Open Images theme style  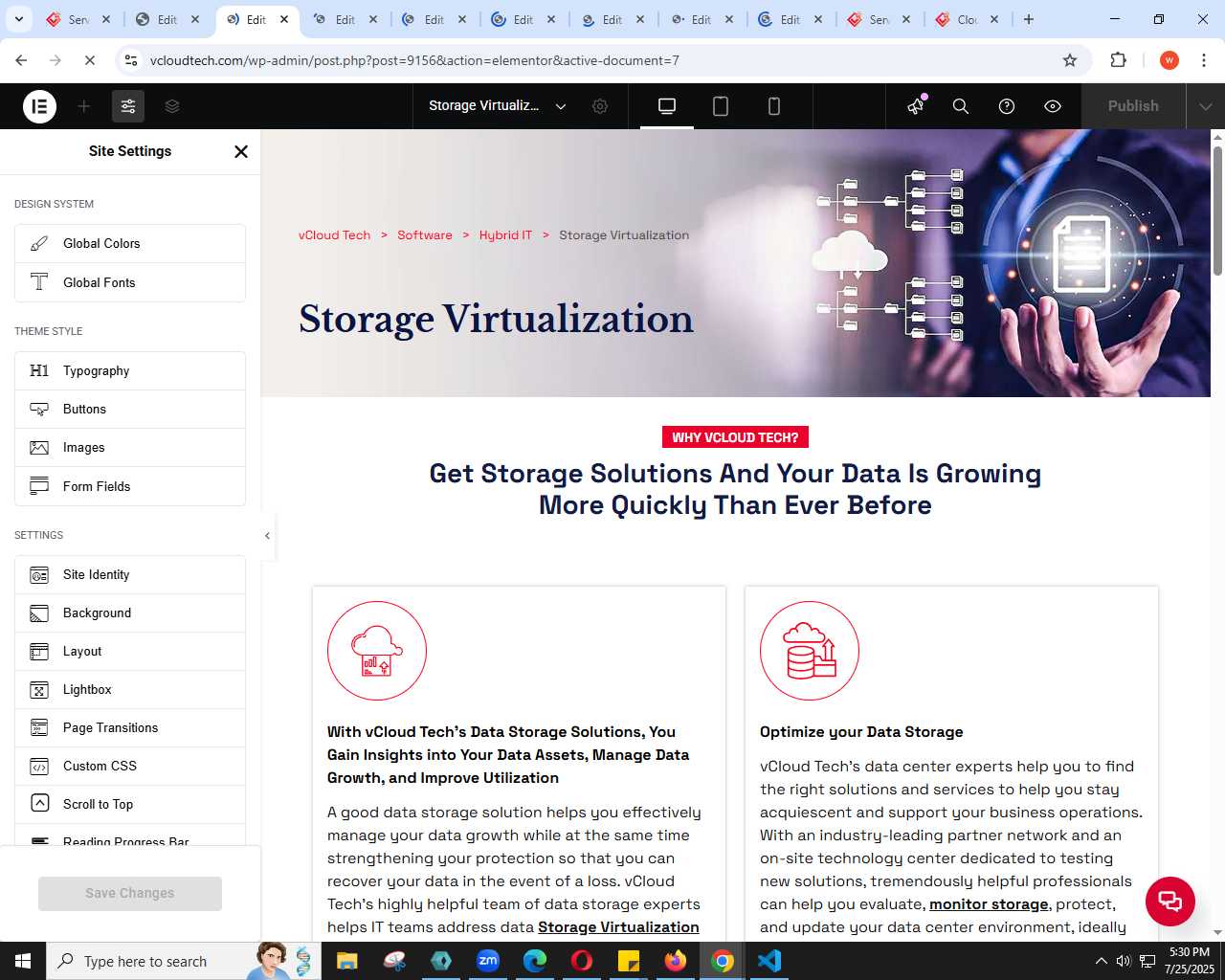[x=130, y=447]
